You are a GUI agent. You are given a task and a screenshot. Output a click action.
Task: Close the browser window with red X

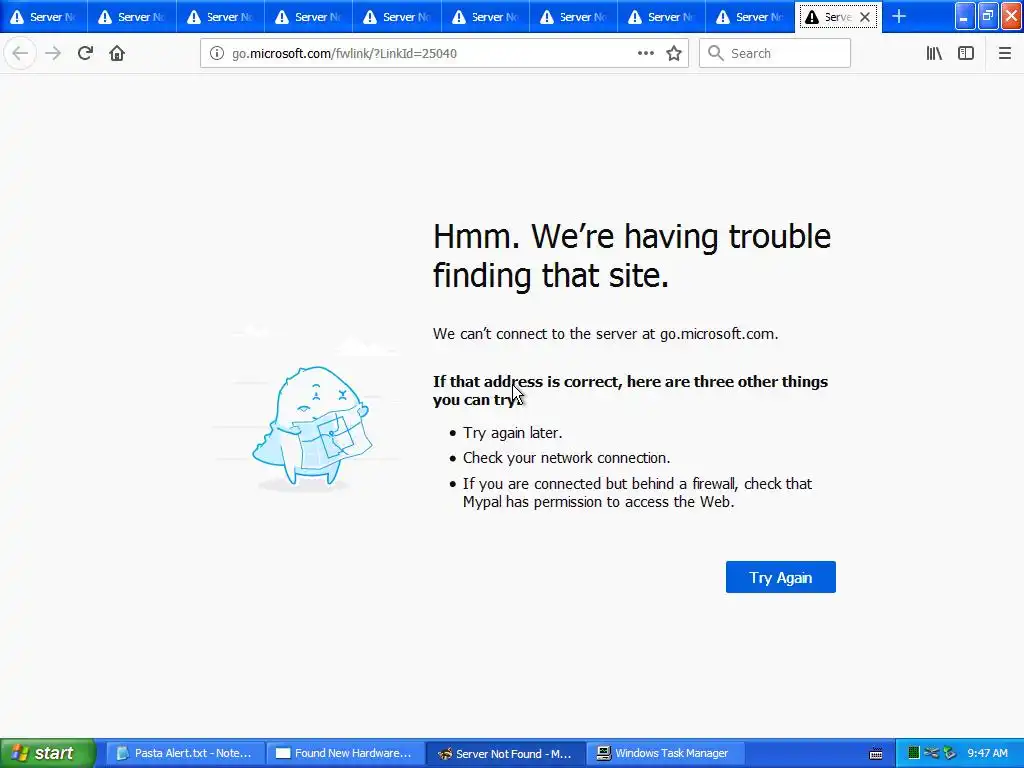(1012, 16)
